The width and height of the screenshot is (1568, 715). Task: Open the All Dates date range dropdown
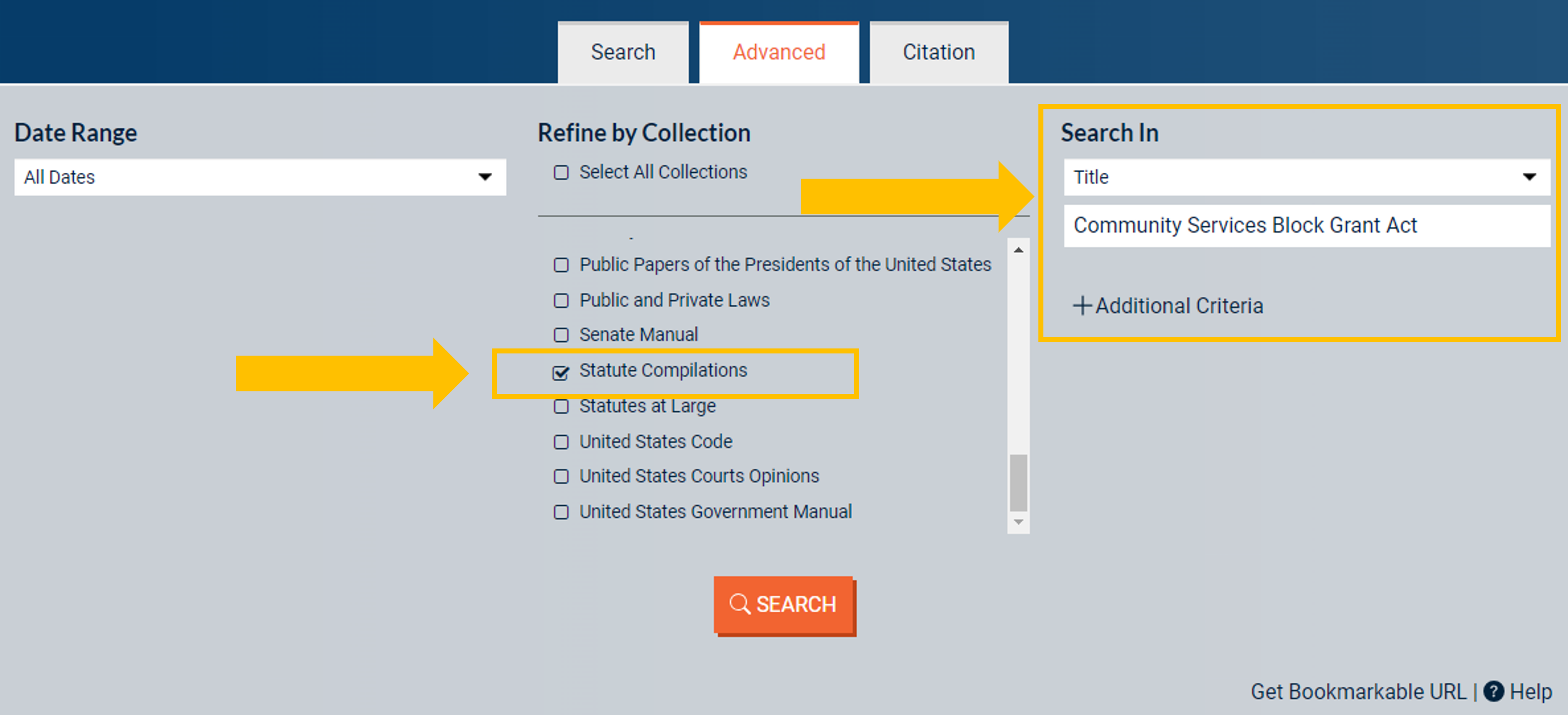point(260,177)
